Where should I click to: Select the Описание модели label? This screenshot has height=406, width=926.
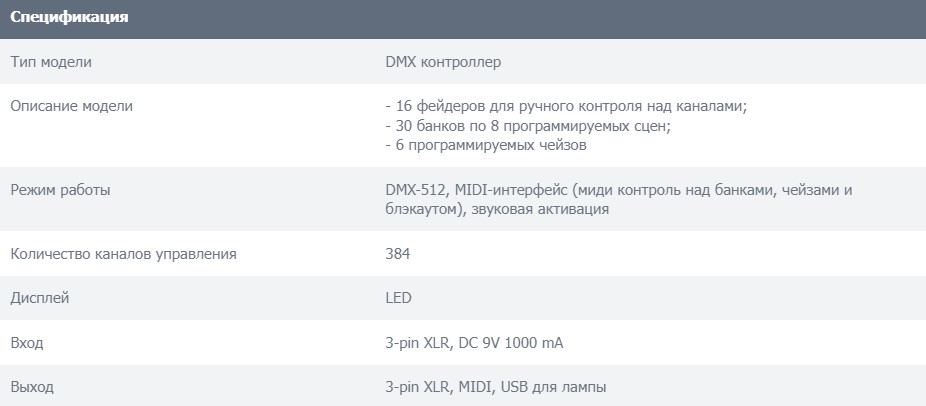click(71, 106)
